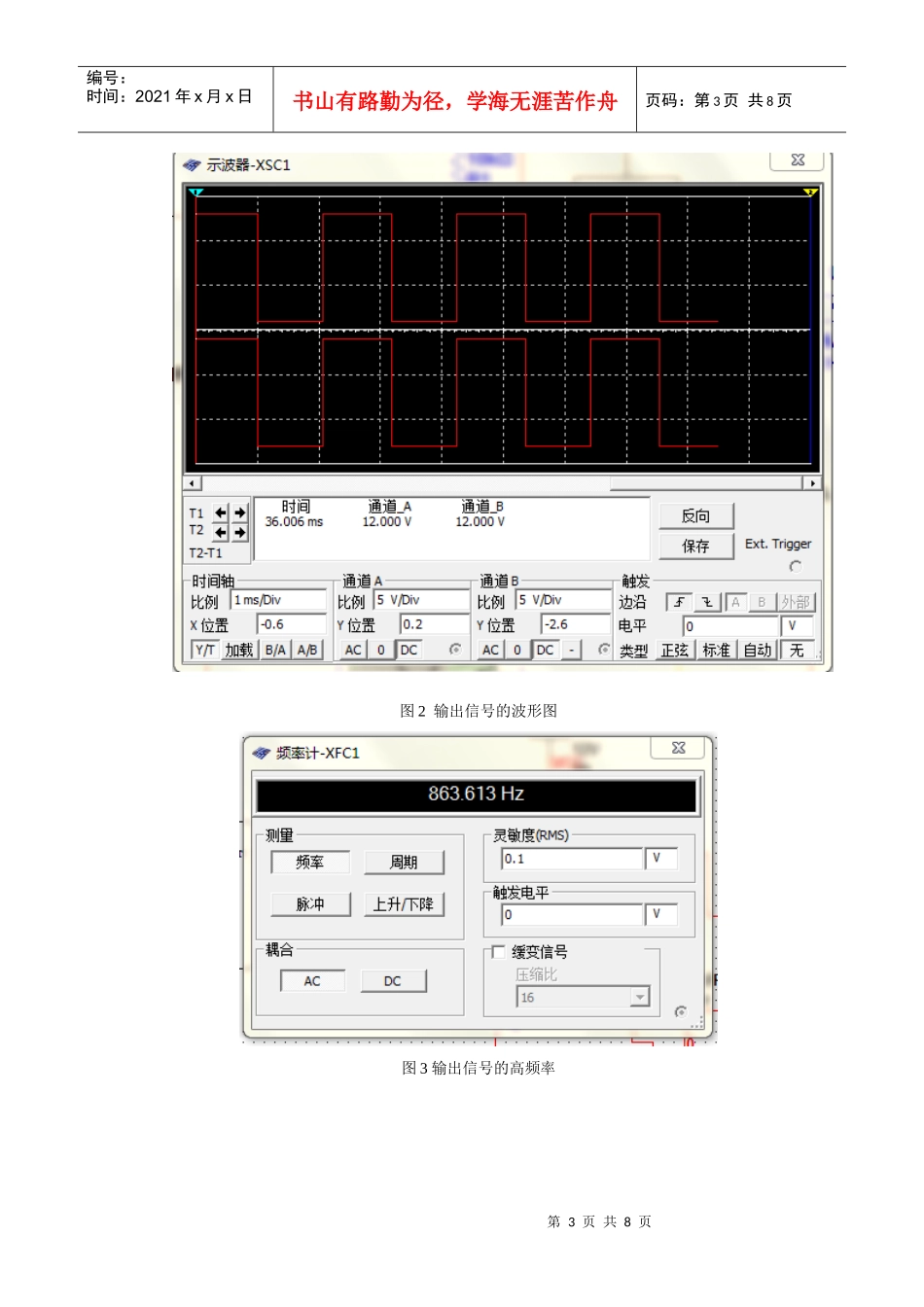Viewport: 924px width, 1307px height.
Task: Set channel A coupling to AC
Action: [353, 650]
